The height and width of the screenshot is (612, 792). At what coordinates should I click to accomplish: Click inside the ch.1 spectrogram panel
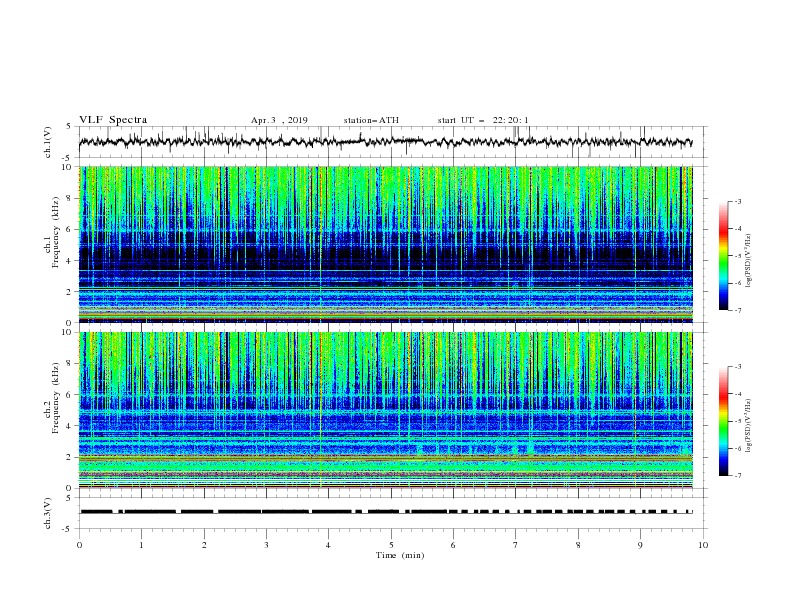pos(385,244)
